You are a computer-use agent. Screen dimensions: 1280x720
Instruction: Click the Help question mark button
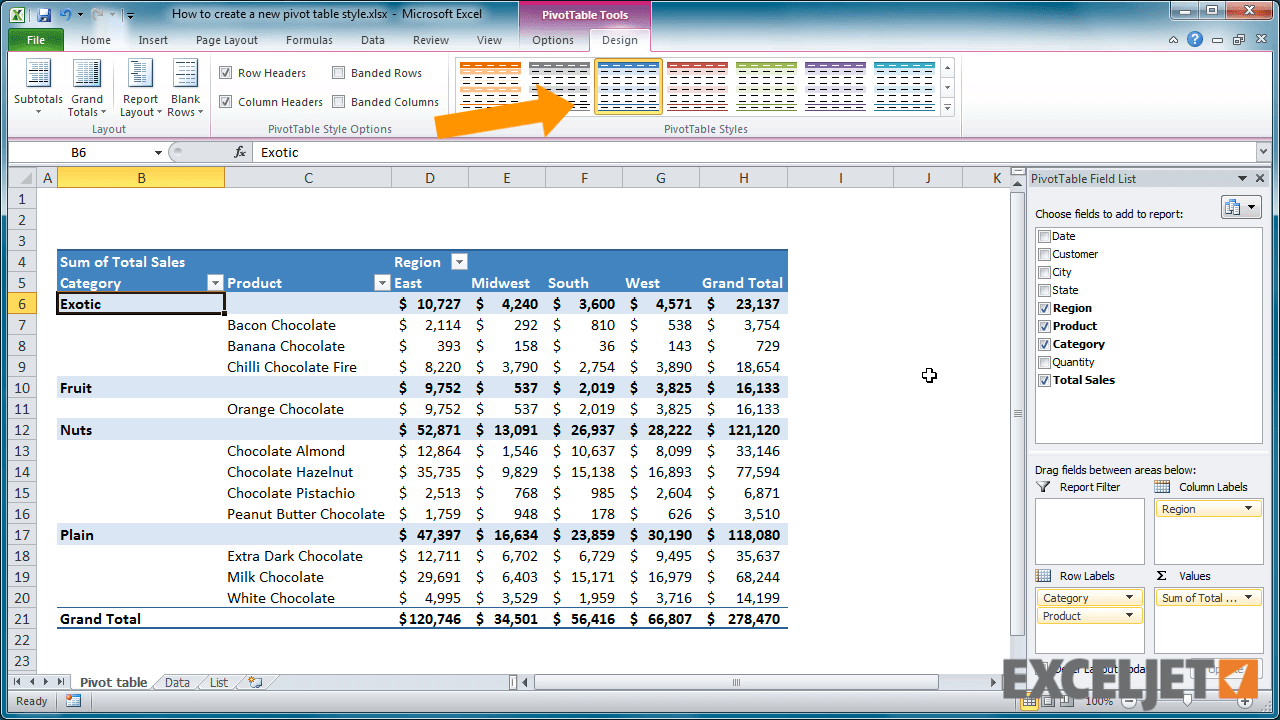coord(1196,39)
